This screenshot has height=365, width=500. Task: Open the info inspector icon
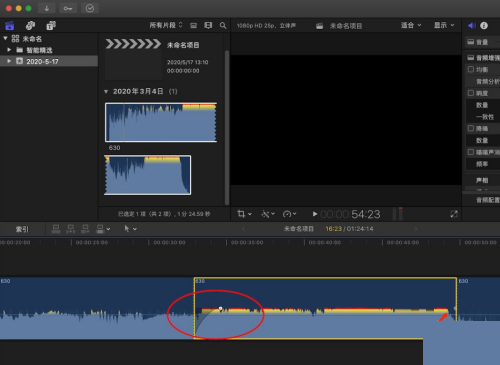[x=484, y=25]
